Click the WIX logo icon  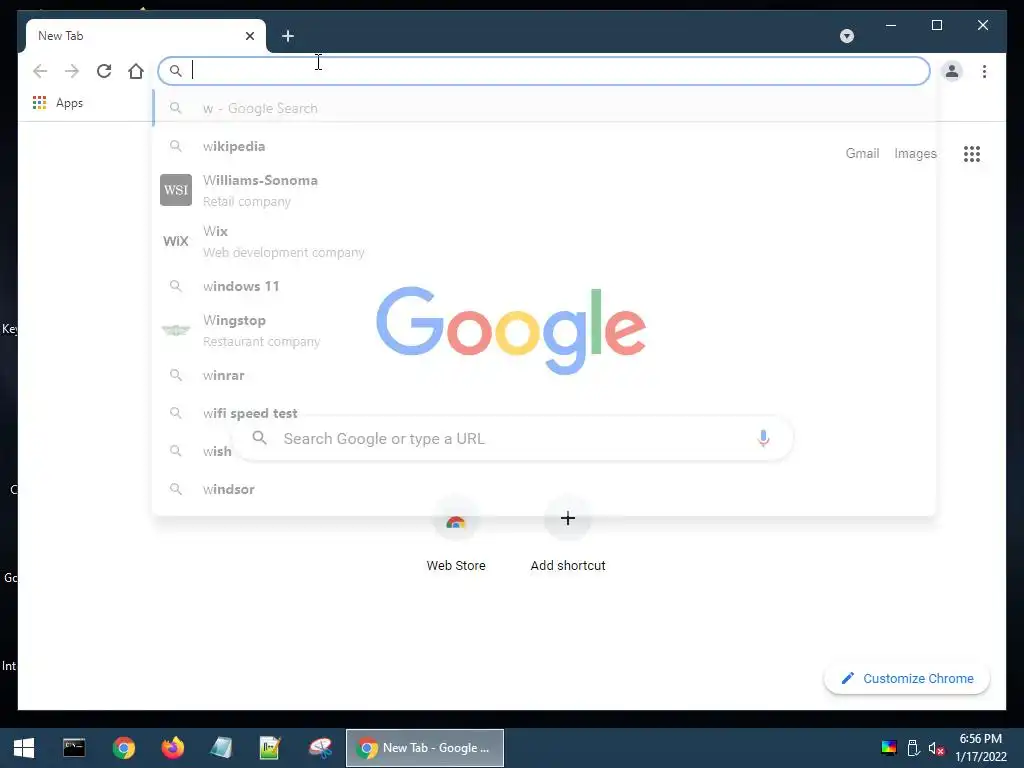(176, 241)
